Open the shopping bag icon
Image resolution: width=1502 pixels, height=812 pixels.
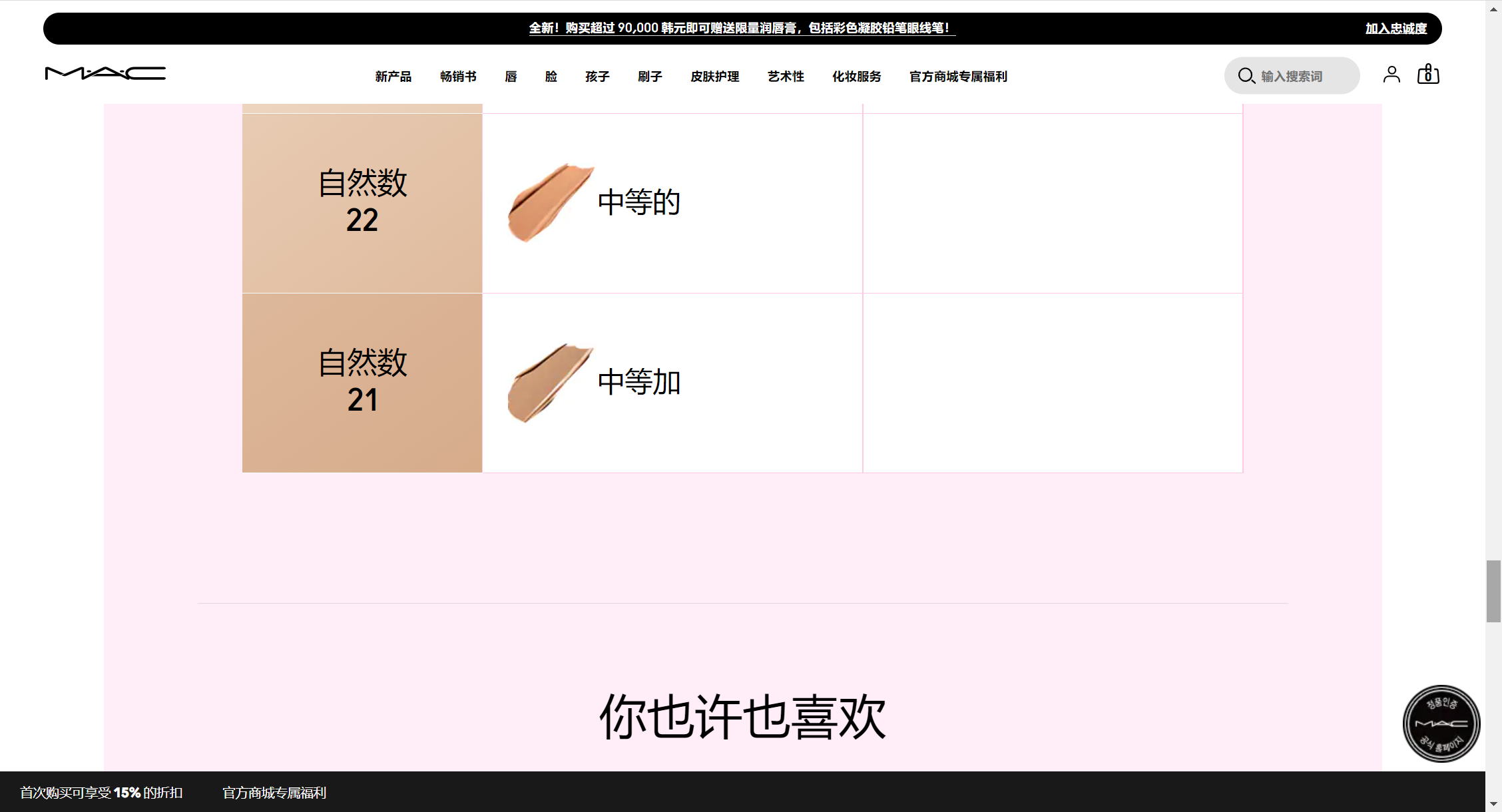click(x=1428, y=75)
